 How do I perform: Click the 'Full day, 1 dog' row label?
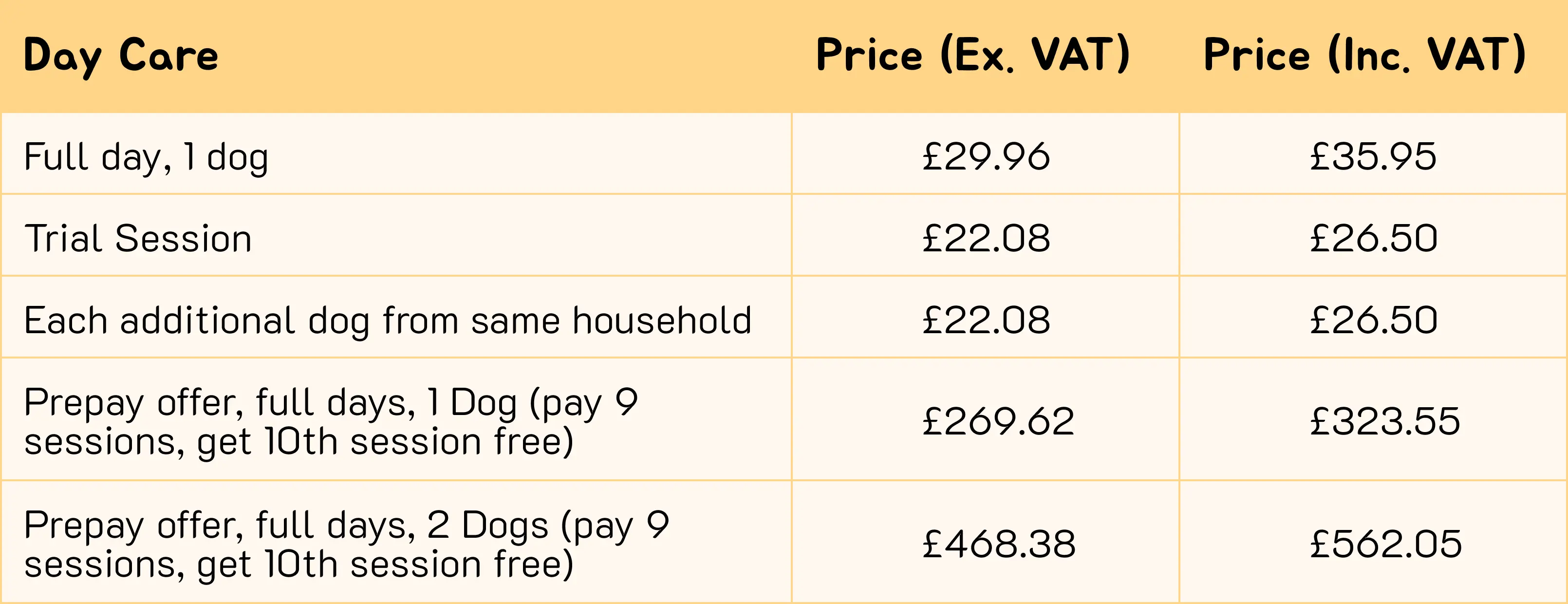pos(146,157)
